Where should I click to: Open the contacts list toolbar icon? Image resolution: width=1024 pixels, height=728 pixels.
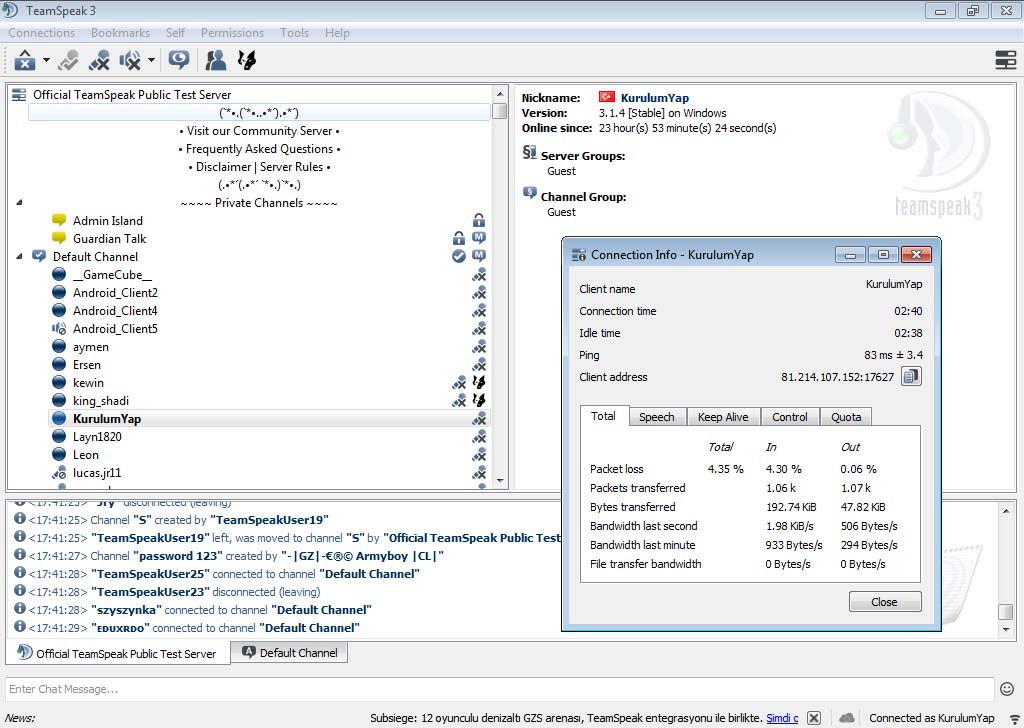tap(216, 60)
